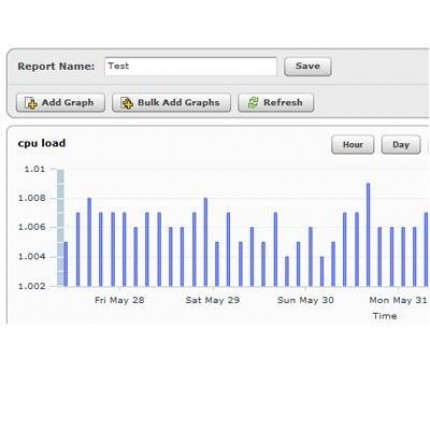Click the Time axis label
430x430 pixels.
click(385, 316)
